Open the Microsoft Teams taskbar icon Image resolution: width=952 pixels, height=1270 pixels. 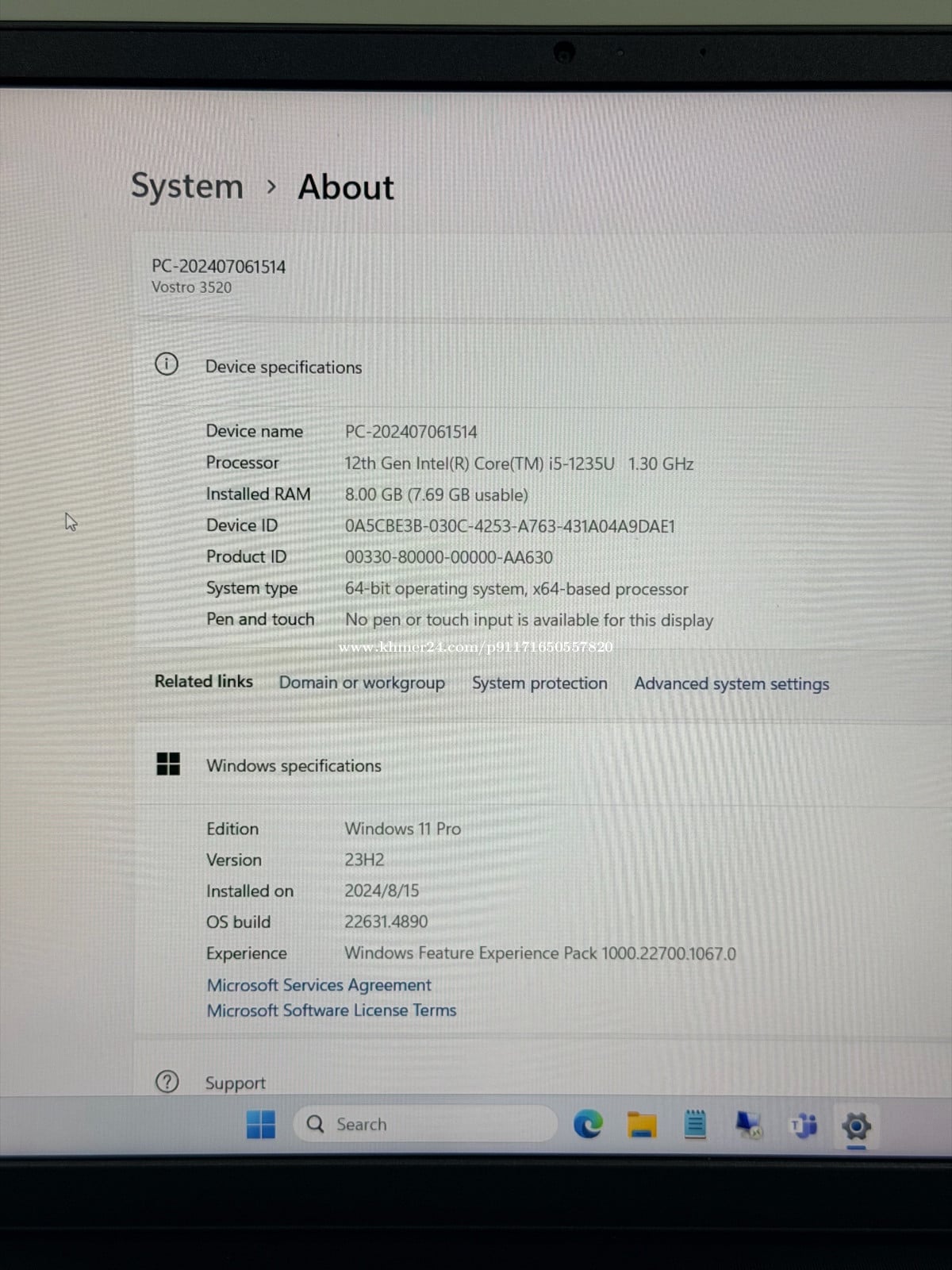coord(804,1126)
